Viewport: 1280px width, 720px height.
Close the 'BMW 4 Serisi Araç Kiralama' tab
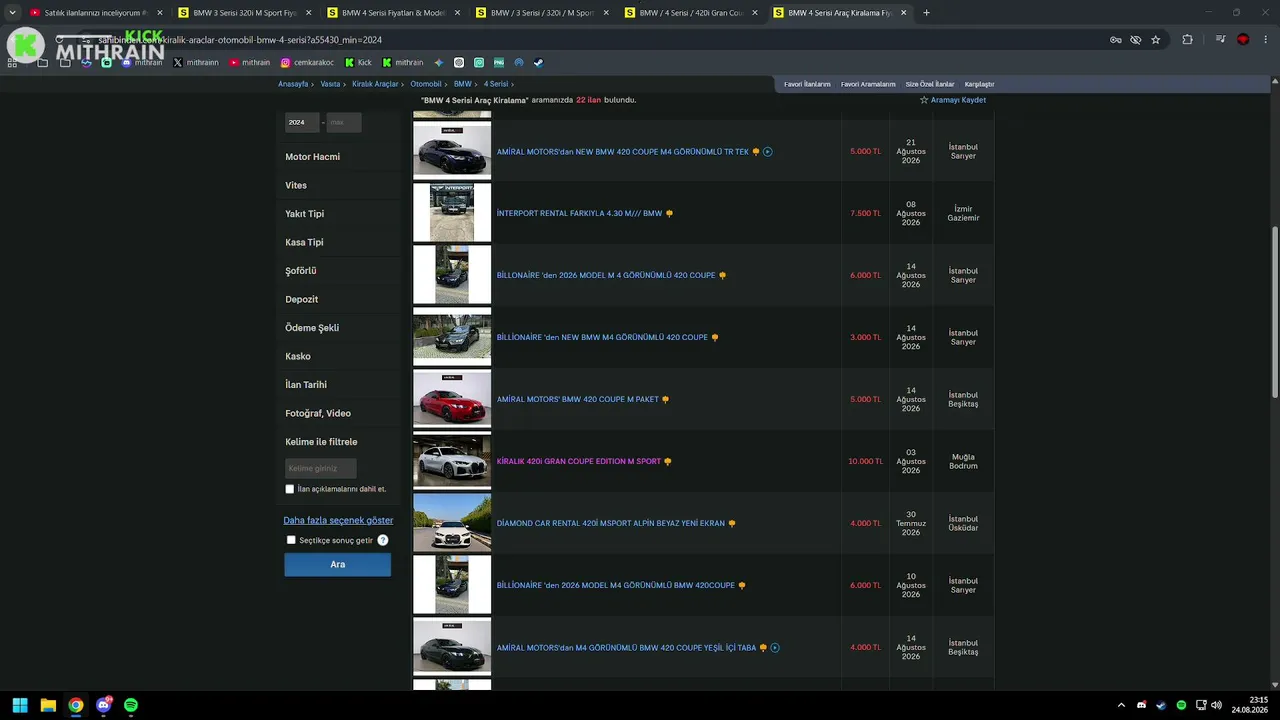coord(903,13)
